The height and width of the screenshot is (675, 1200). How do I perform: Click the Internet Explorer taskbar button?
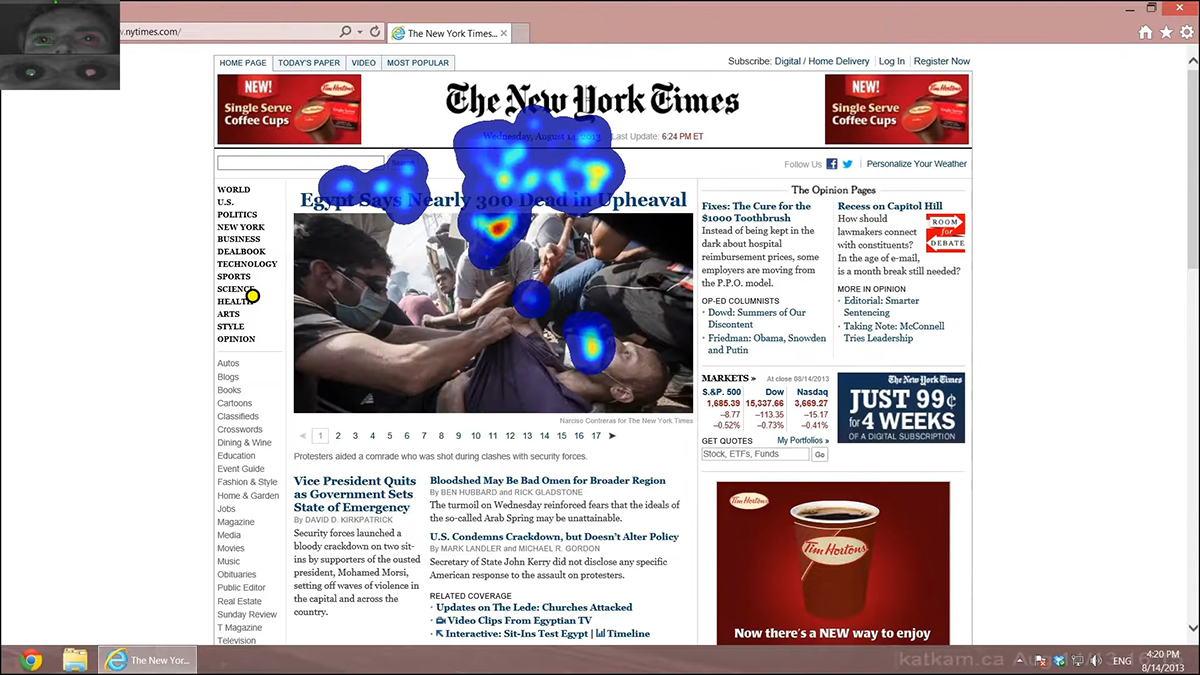(147, 660)
